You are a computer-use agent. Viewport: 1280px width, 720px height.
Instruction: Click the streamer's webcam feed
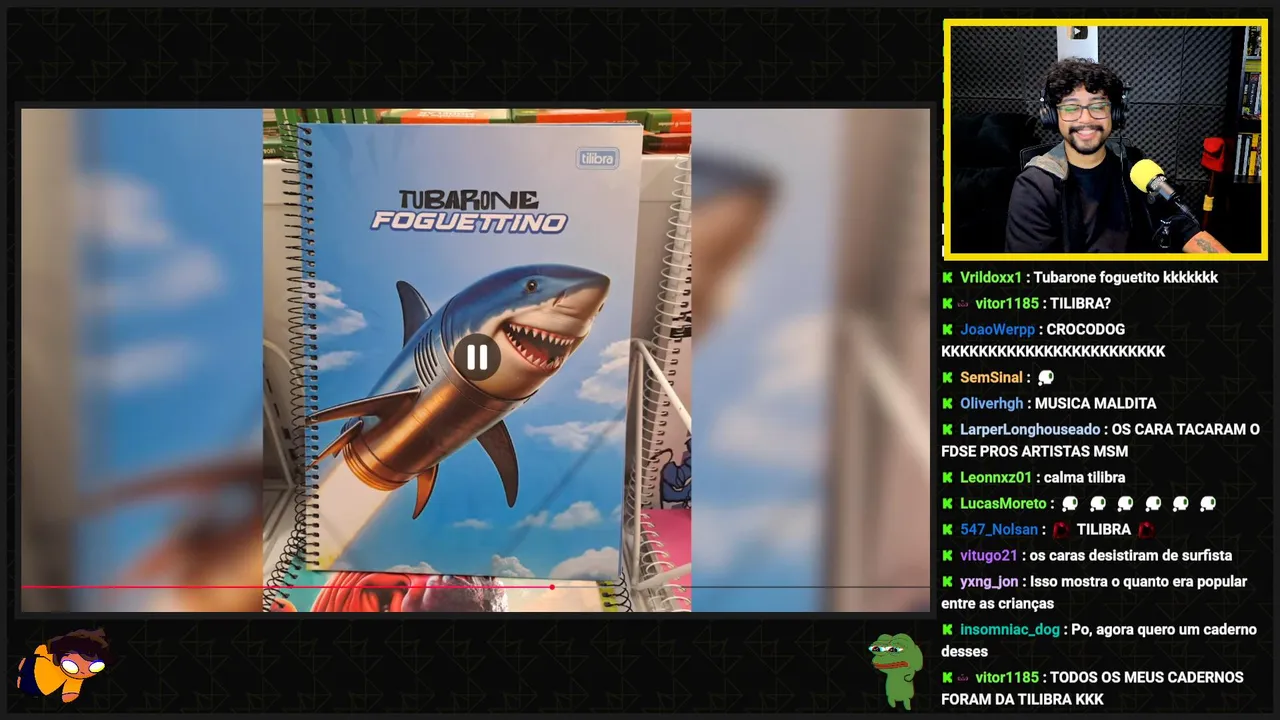click(1105, 139)
